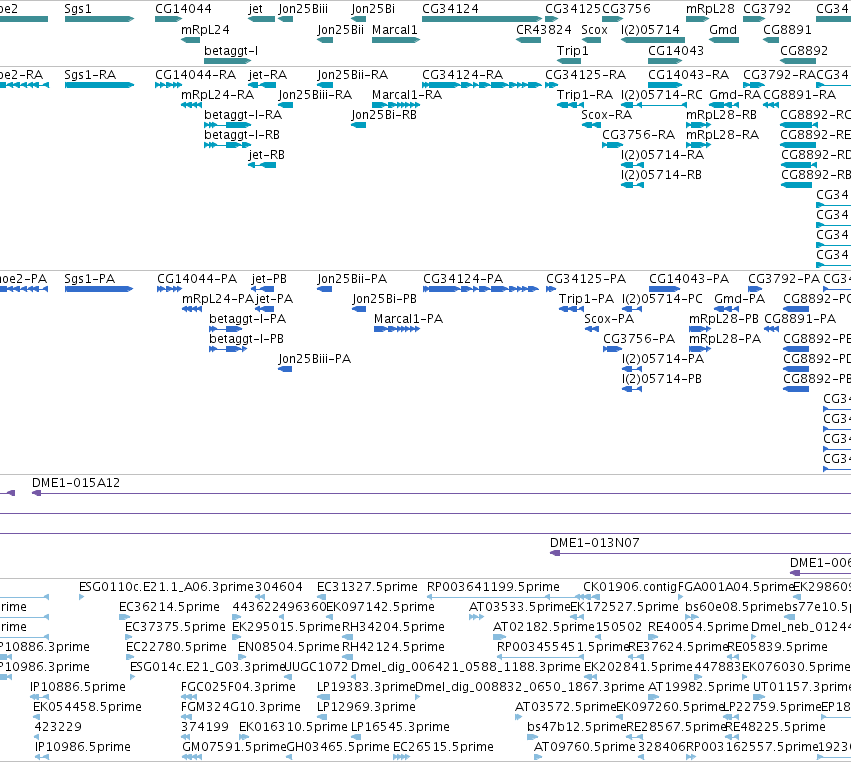Select the CG3756-RA transcript label
Image resolution: width=851 pixels, height=762 pixels.
[639, 135]
